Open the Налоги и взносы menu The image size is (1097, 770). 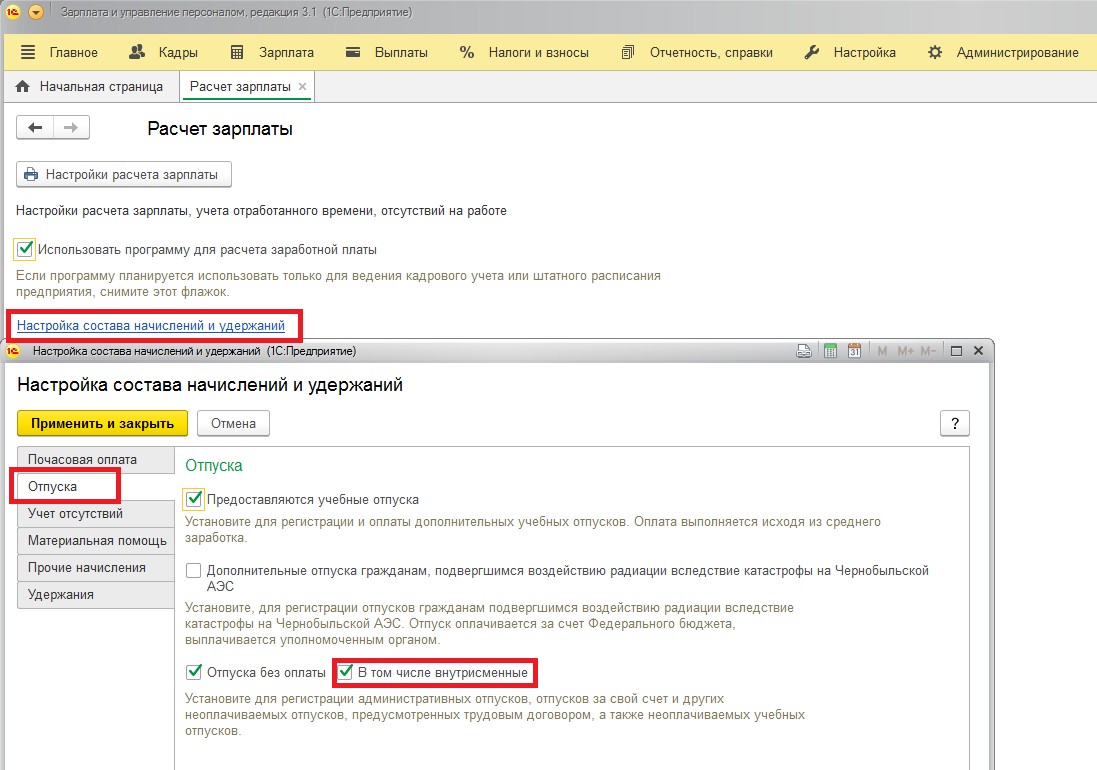pyautogui.click(x=524, y=52)
